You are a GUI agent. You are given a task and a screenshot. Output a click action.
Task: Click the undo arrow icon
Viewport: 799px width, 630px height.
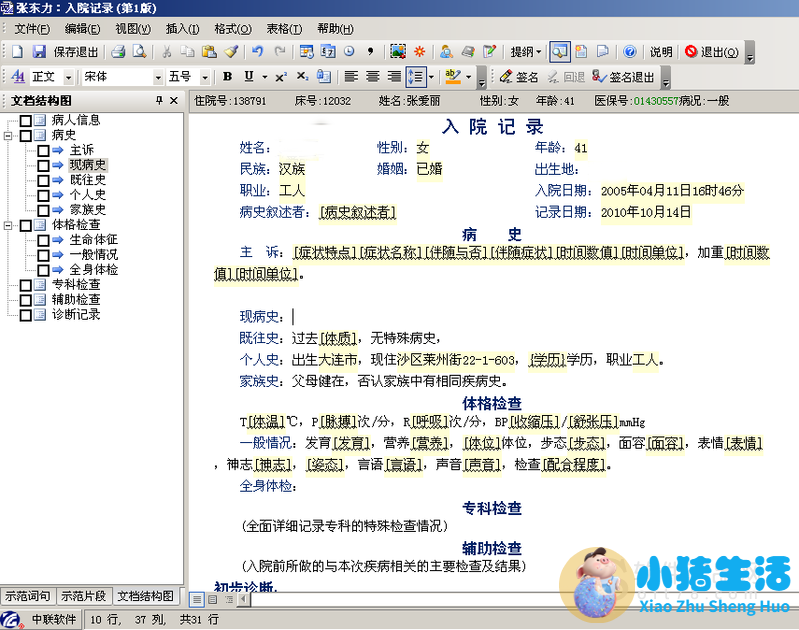pos(258,52)
